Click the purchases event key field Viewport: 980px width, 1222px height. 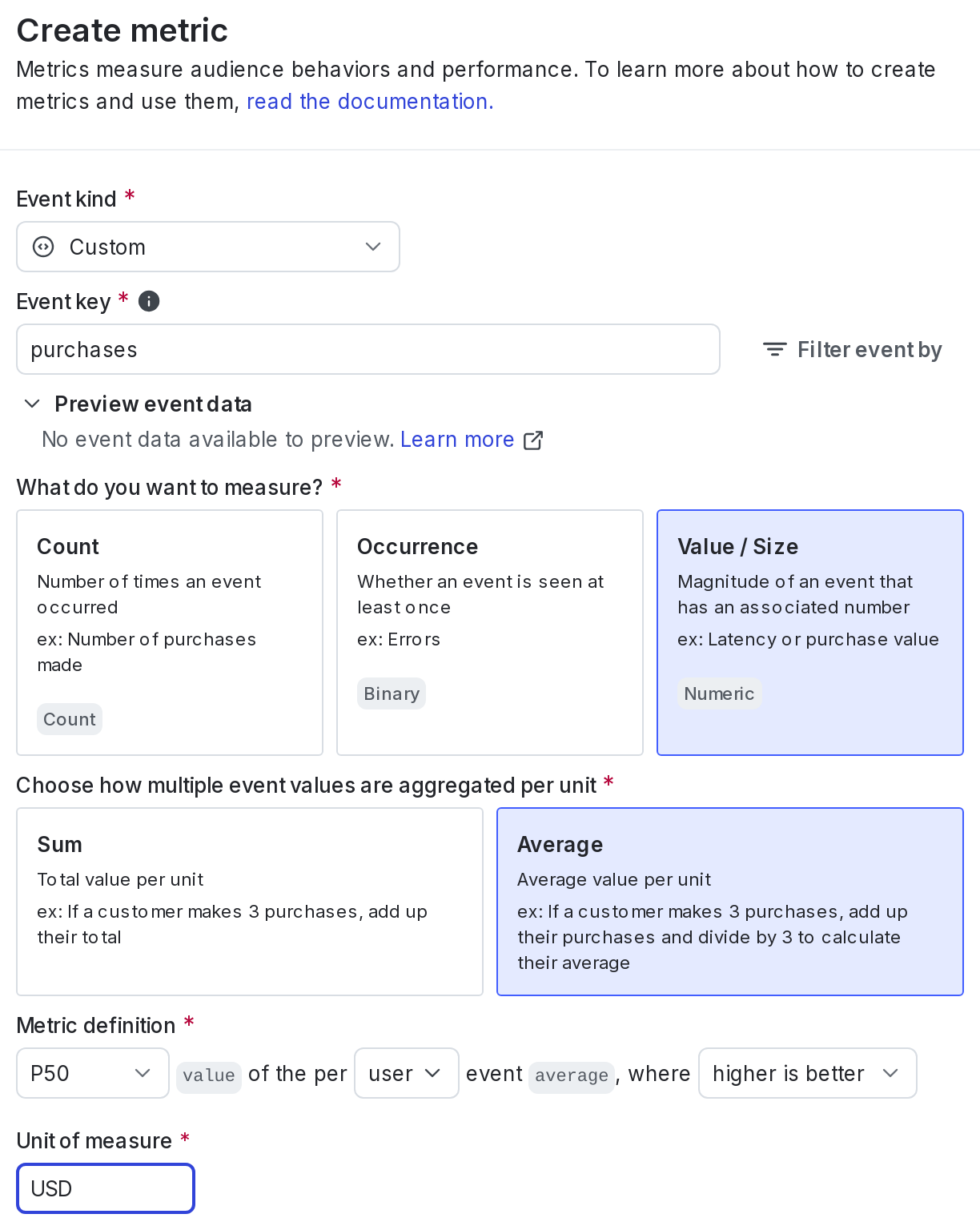coord(367,349)
